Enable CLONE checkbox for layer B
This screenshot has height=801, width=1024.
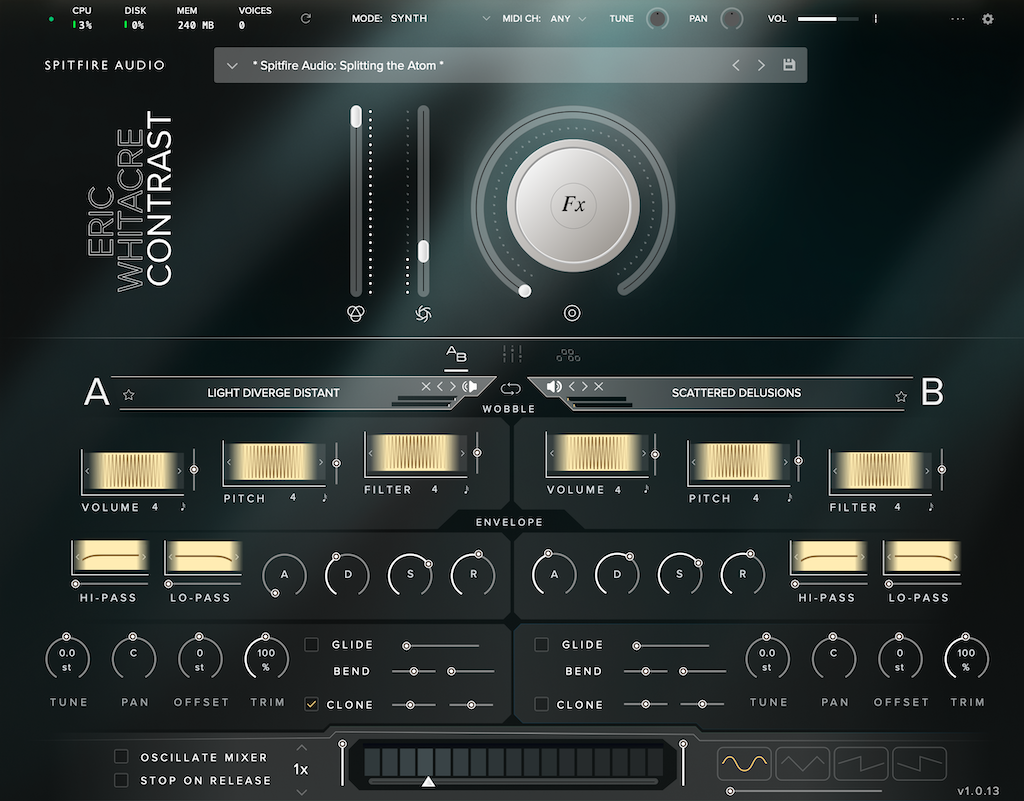pos(541,704)
